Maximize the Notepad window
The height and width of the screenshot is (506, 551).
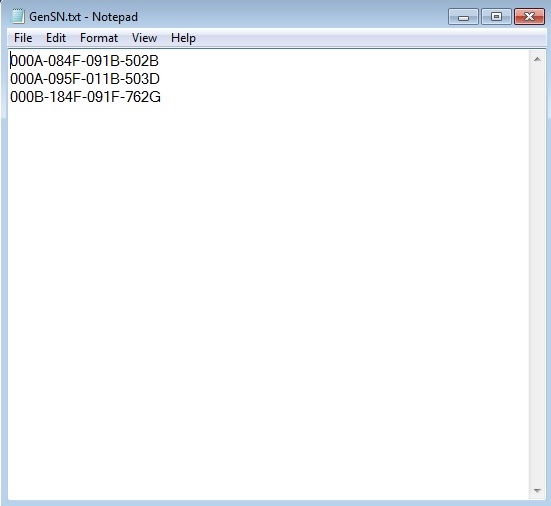click(496, 17)
